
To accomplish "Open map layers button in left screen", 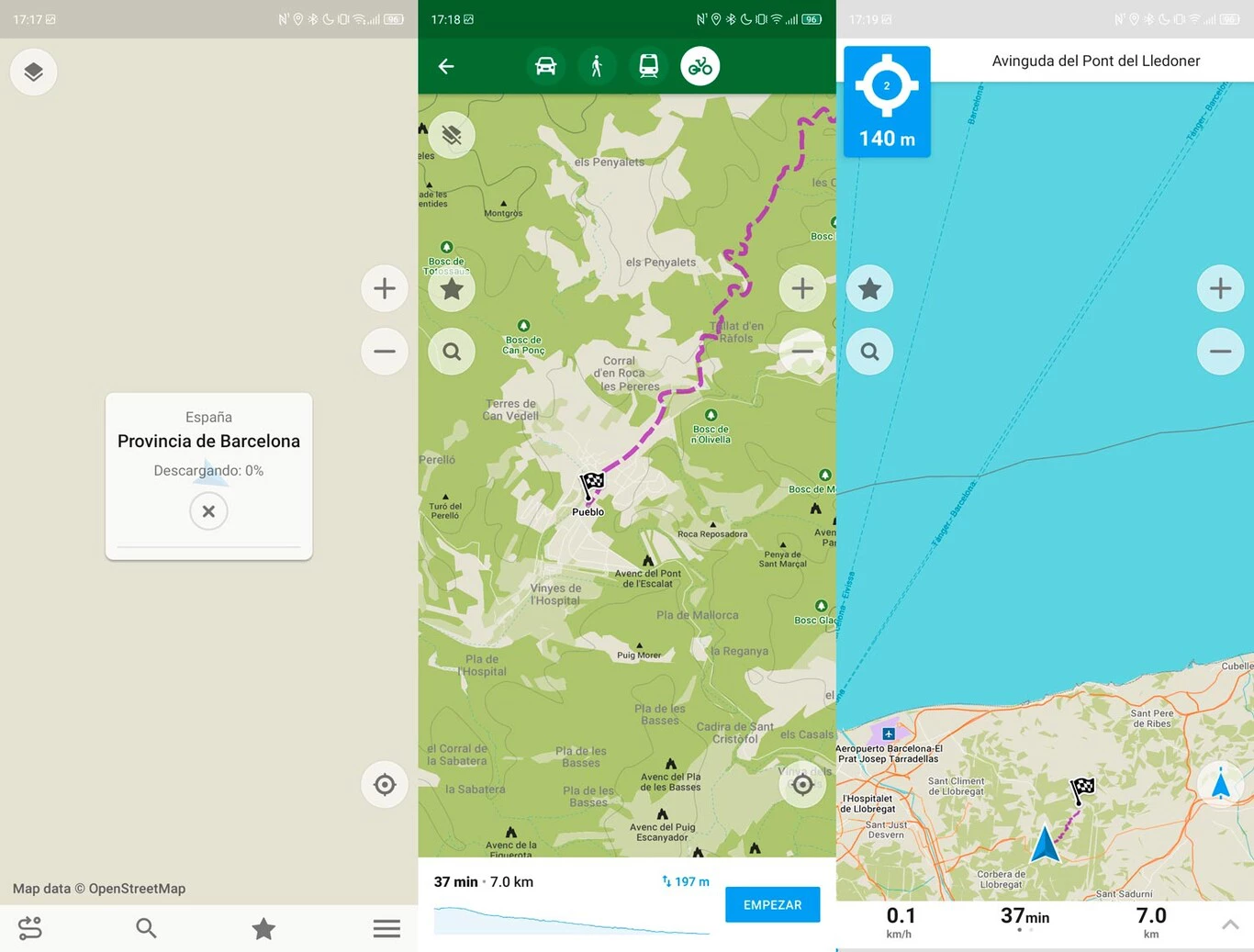I will (x=33, y=72).
